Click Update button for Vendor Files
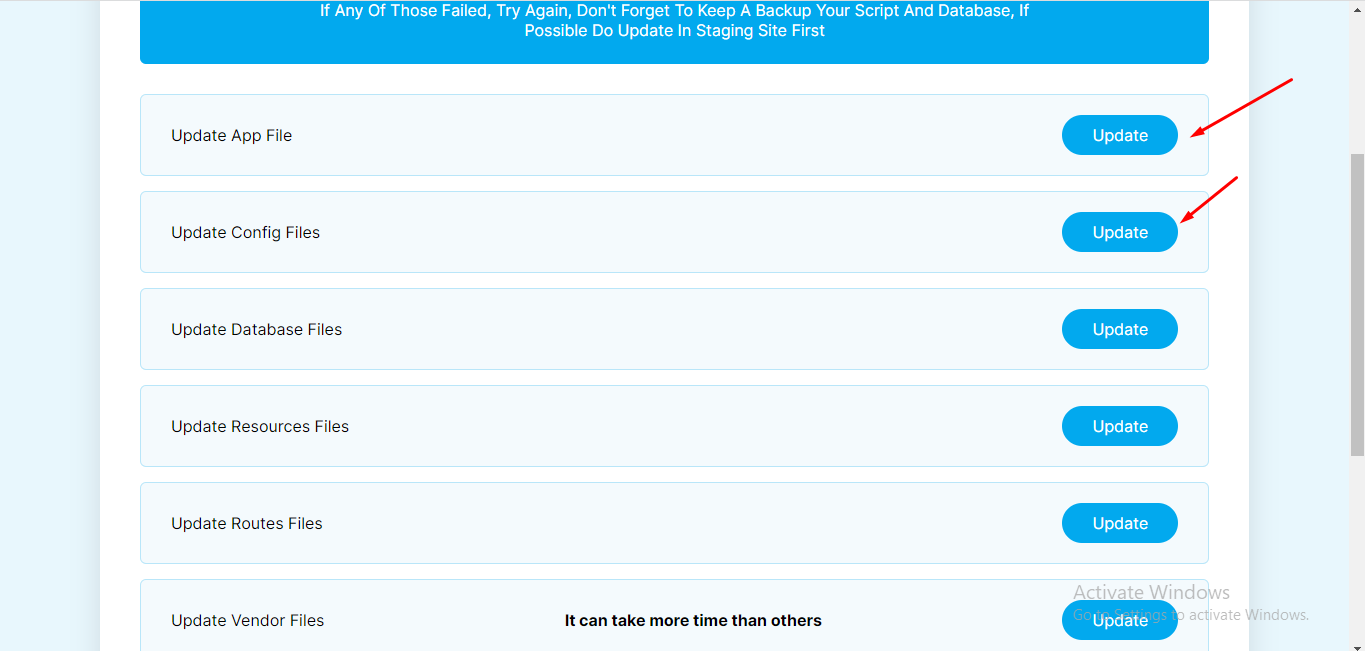The image size is (1365, 651). click(1119, 622)
